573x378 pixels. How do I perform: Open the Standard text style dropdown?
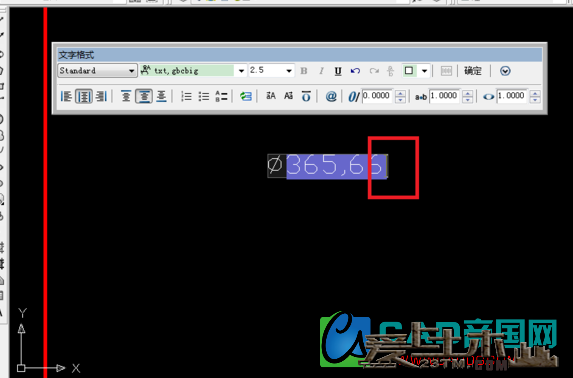tap(97, 71)
